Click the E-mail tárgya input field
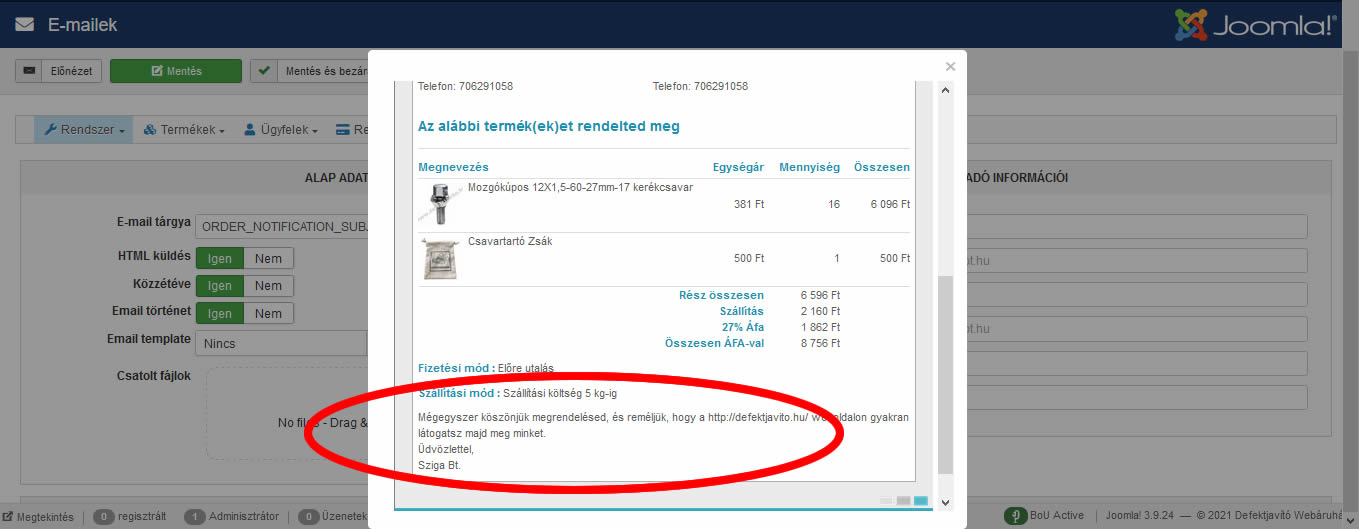Screen dimensions: 1359x529 pyautogui.click(x=282, y=227)
